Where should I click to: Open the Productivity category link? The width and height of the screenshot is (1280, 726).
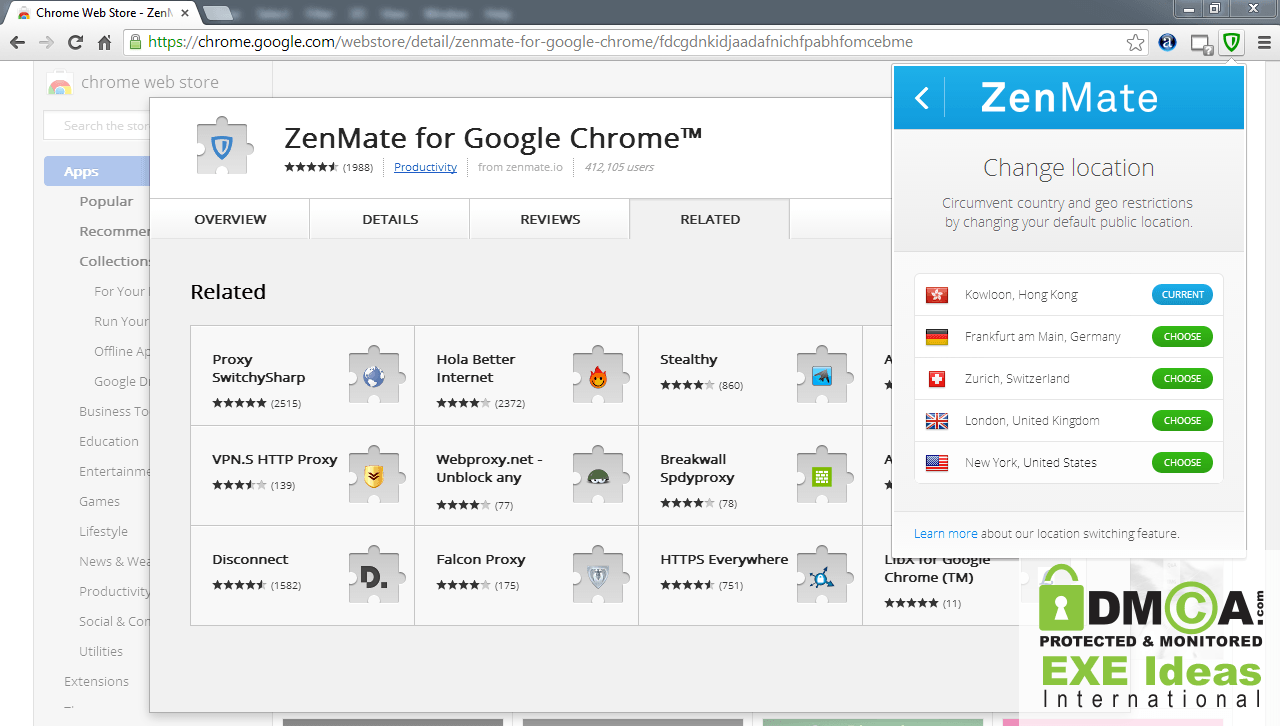[x=425, y=167]
